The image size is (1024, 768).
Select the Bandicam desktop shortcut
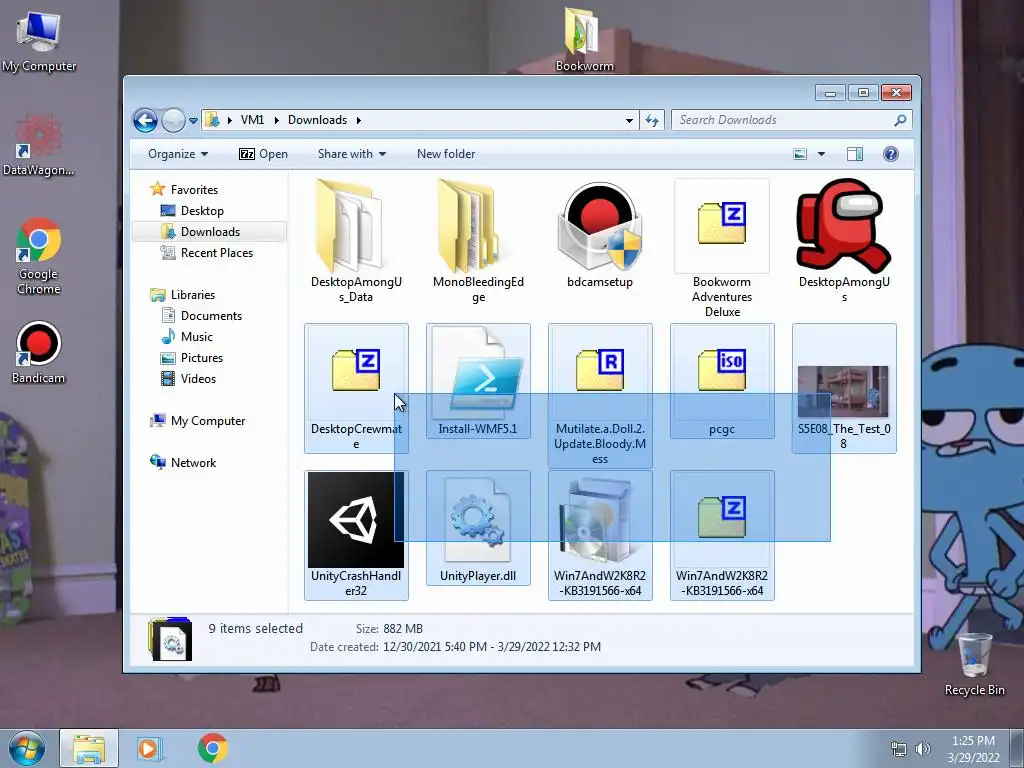(39, 353)
